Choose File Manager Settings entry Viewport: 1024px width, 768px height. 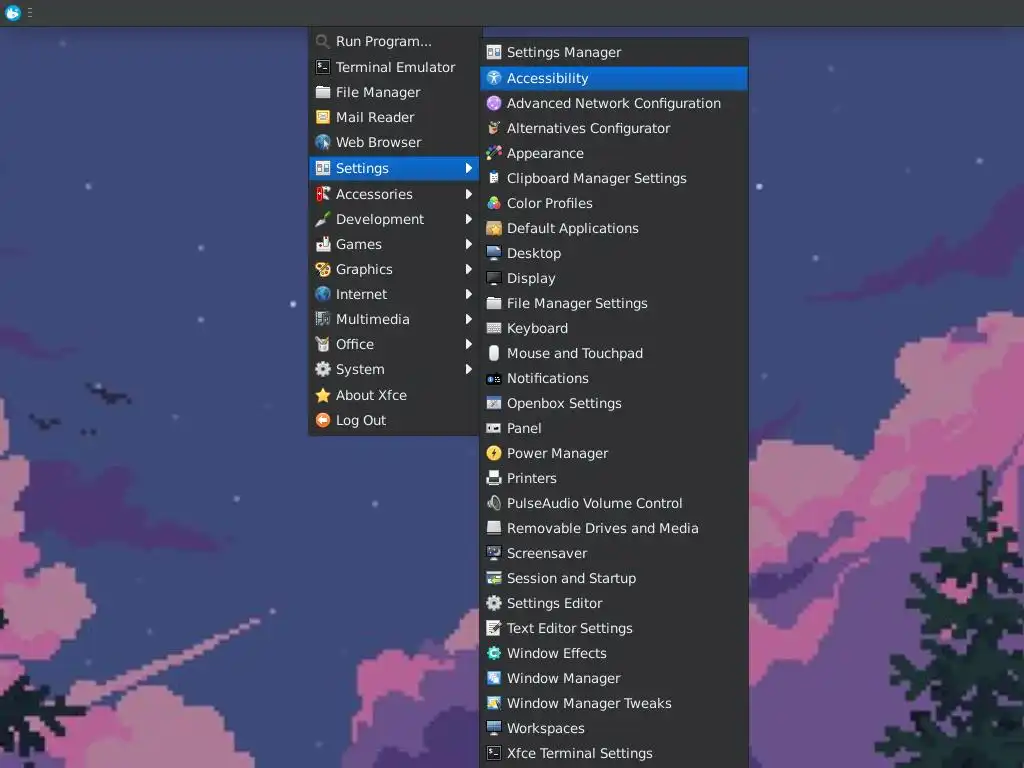point(614,303)
